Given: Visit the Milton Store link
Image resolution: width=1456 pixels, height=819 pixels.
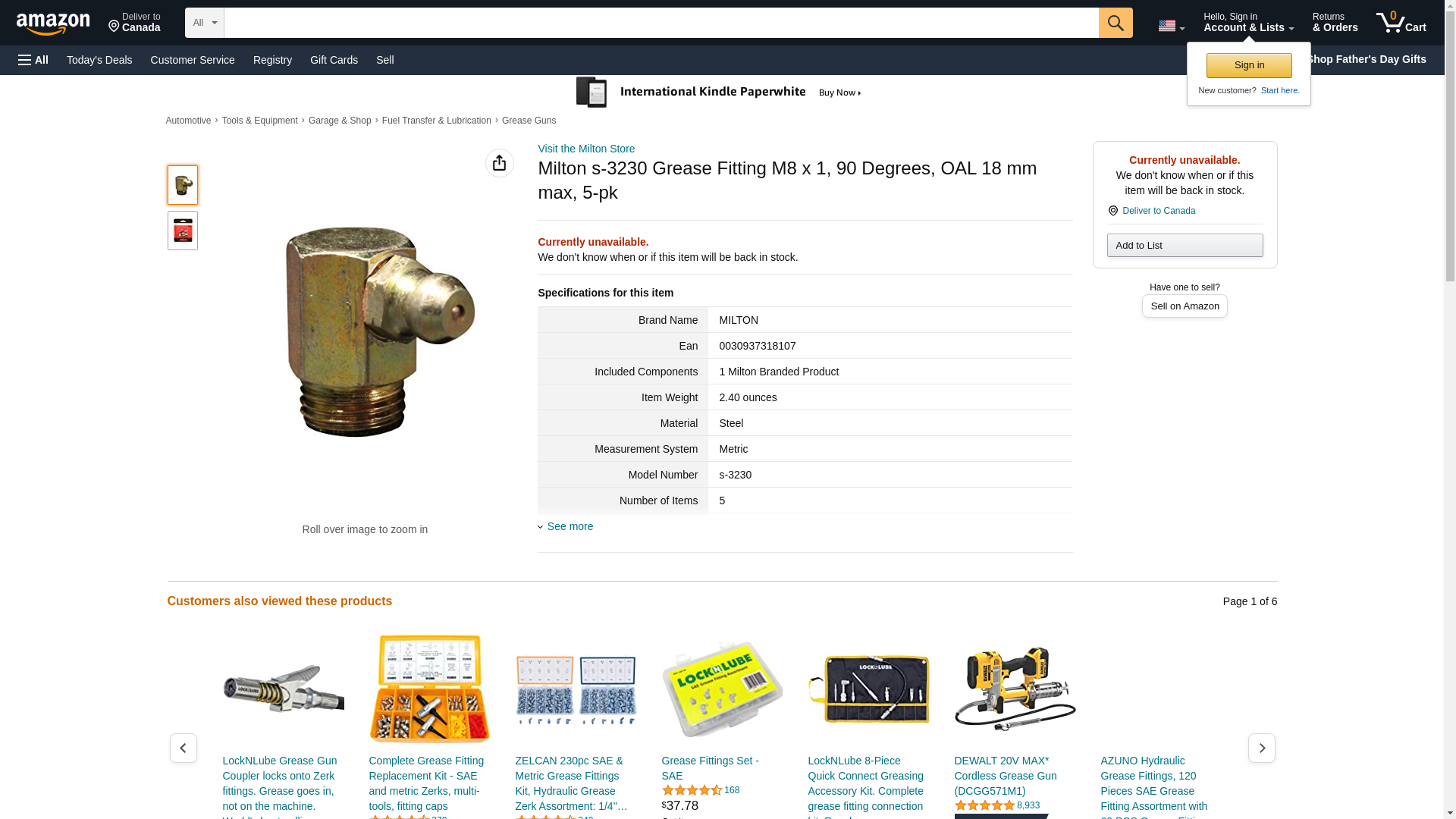Looking at the screenshot, I should pos(586,149).
